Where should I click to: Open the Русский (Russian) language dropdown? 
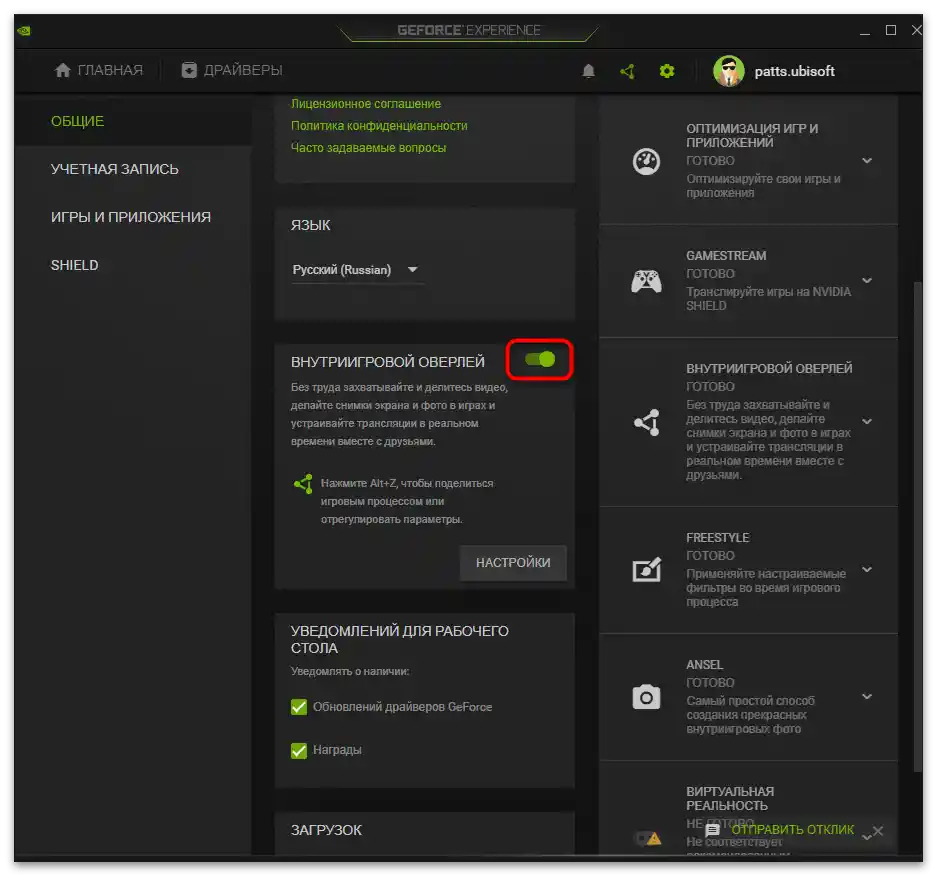357,270
